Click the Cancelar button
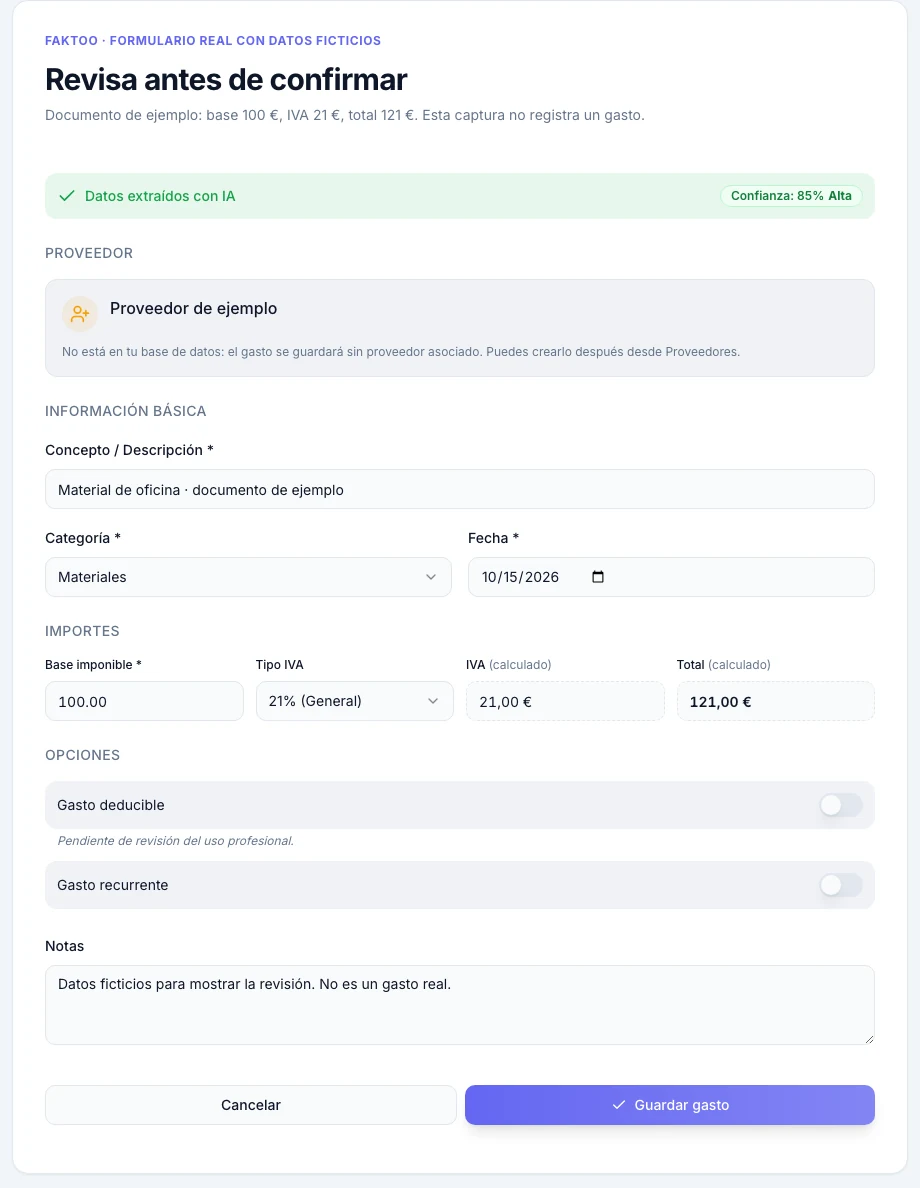Viewport: 920px width, 1188px height. tap(251, 1105)
